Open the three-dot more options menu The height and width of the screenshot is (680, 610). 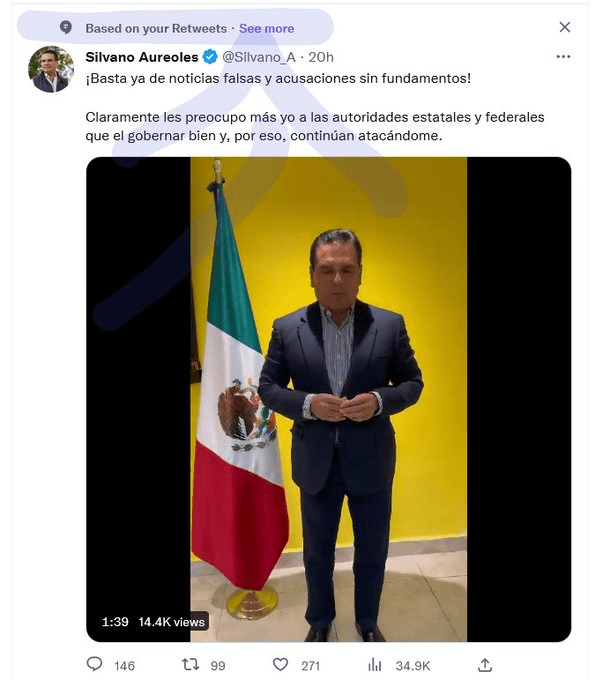click(563, 57)
